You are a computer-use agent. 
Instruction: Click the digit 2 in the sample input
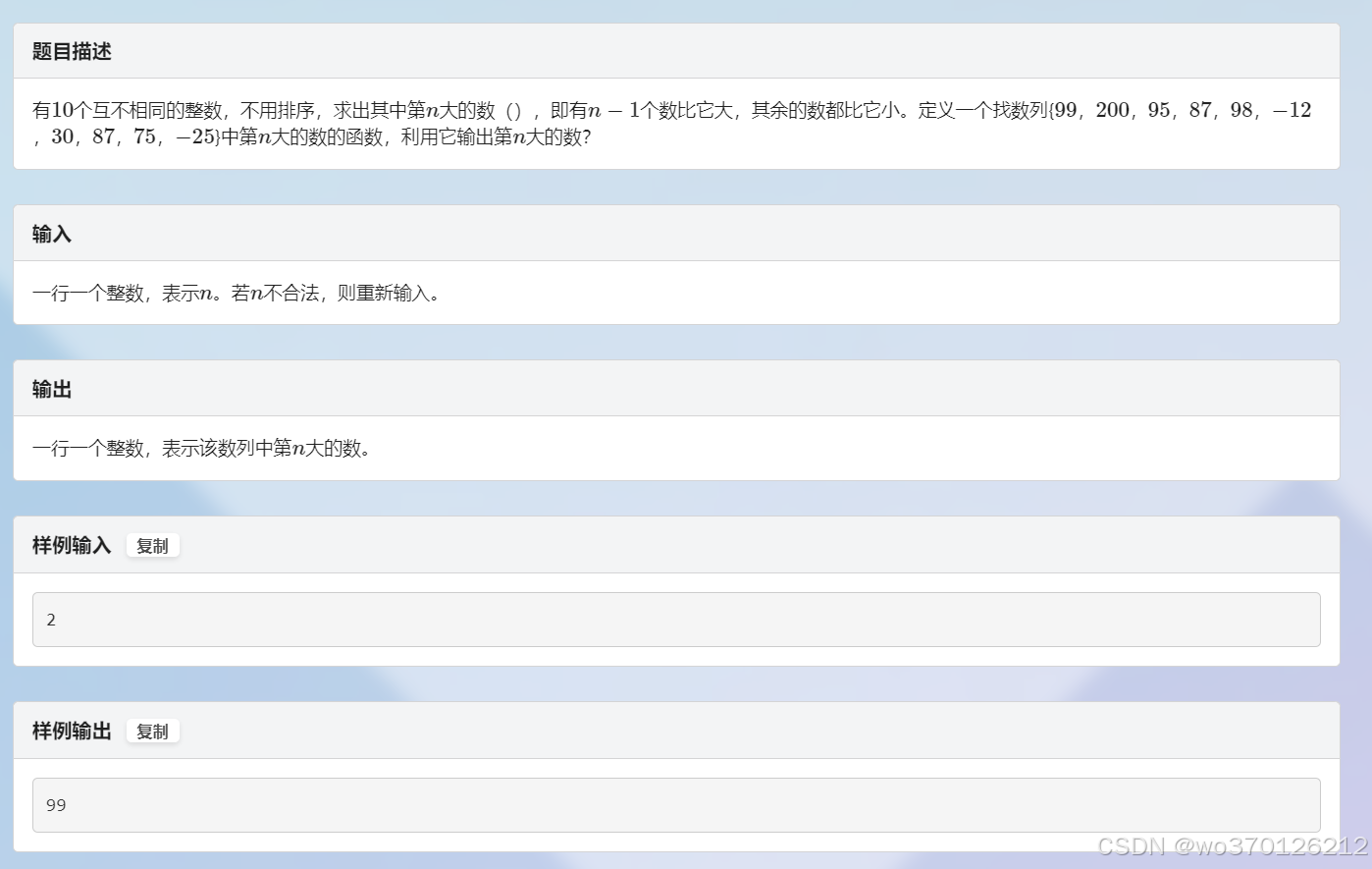tap(51, 620)
